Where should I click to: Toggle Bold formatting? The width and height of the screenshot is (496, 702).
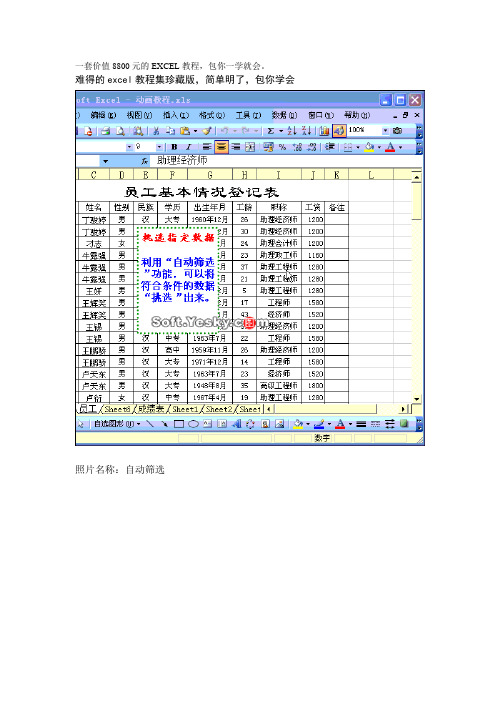coord(174,147)
